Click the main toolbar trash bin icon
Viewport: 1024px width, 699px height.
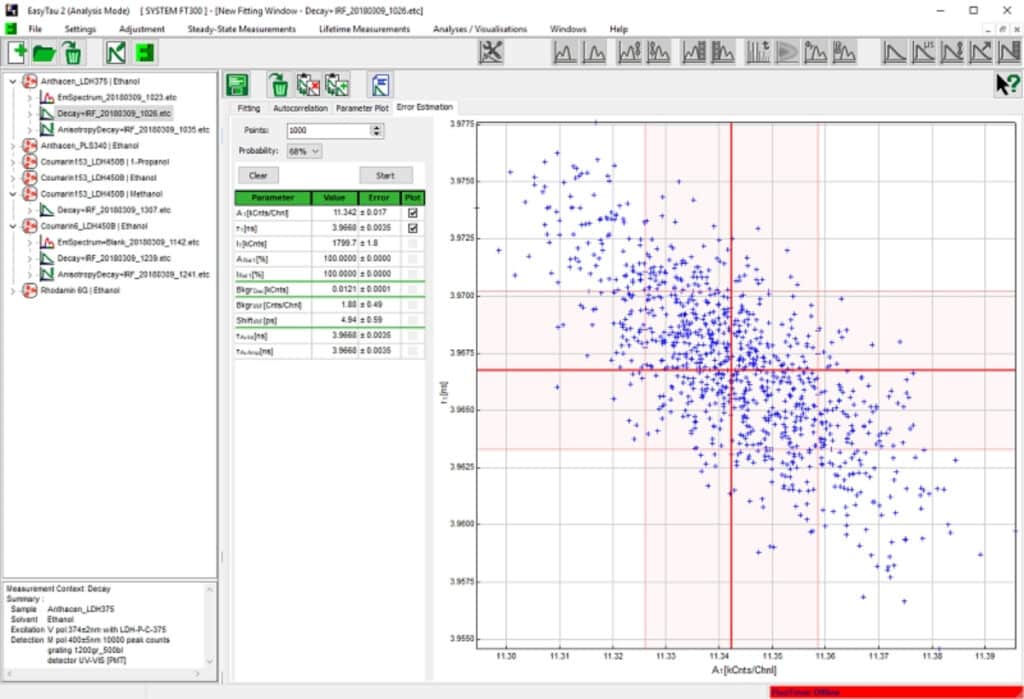pos(73,53)
